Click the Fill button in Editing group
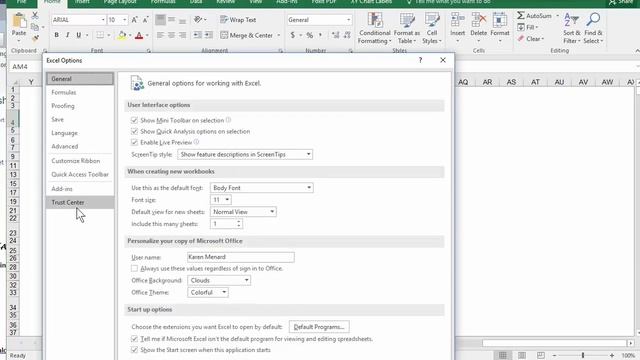 [527, 27]
